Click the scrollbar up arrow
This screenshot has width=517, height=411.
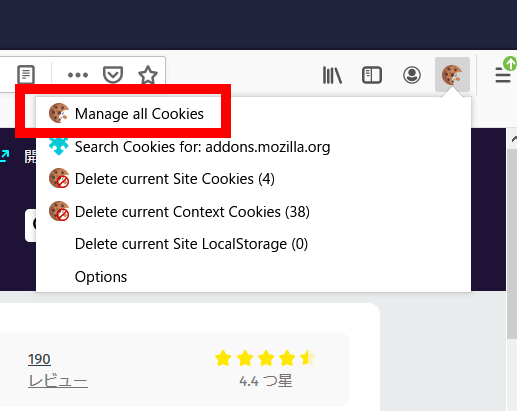point(513,139)
